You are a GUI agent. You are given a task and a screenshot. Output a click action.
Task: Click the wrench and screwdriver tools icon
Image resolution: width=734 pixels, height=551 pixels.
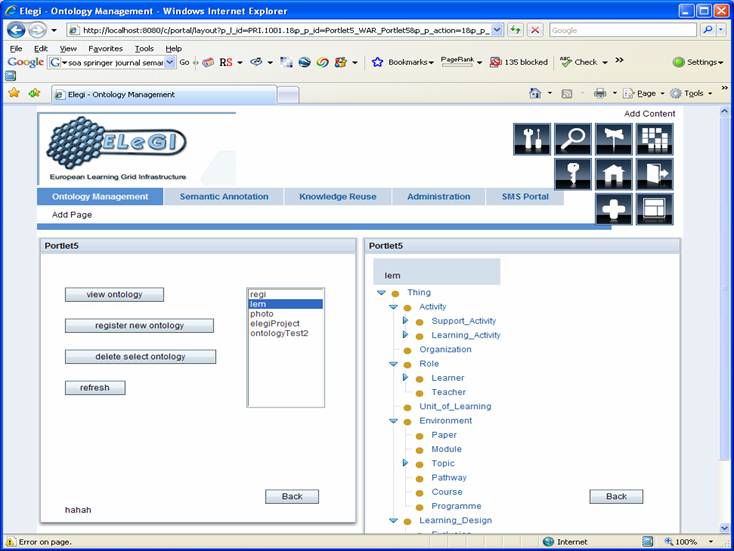tap(532, 139)
